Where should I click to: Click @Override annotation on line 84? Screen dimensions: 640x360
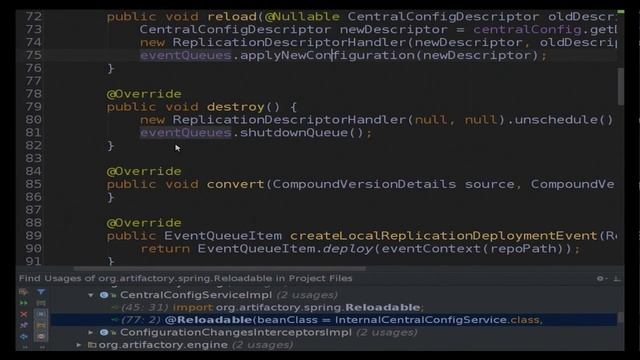point(144,171)
